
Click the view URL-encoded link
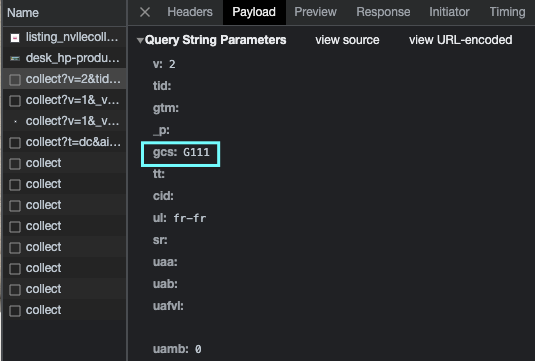click(461, 40)
